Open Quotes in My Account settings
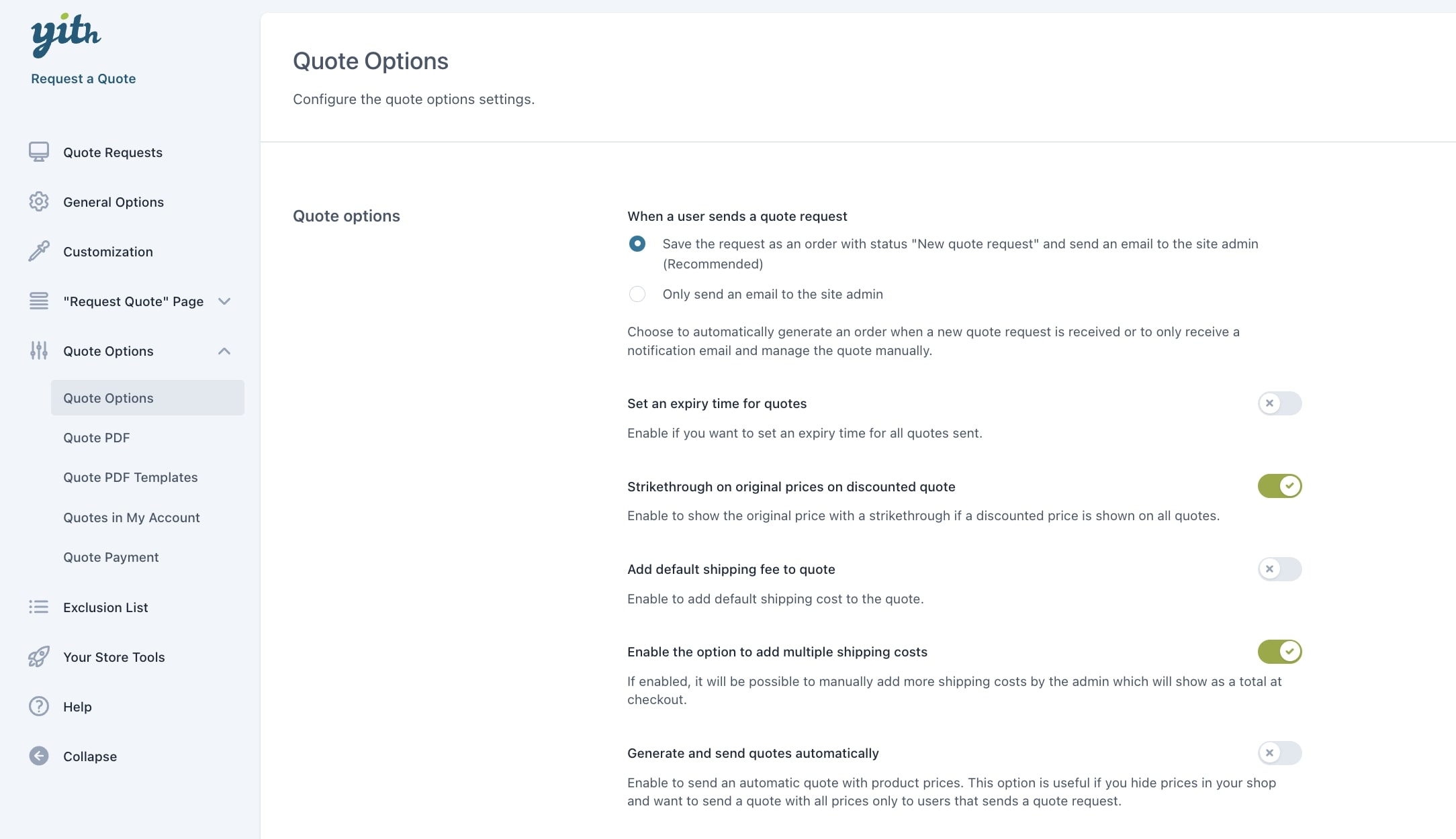Viewport: 1456px width, 839px height. pyautogui.click(x=132, y=517)
